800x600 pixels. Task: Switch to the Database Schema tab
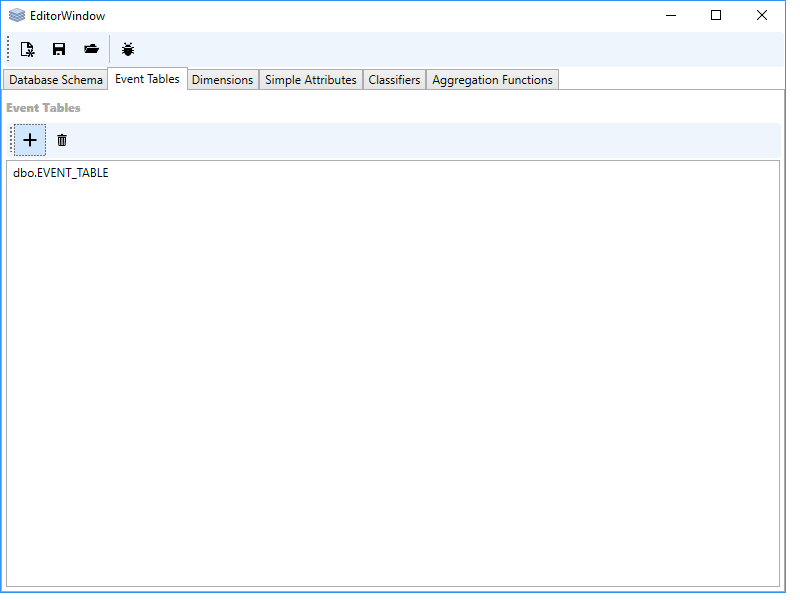point(56,80)
